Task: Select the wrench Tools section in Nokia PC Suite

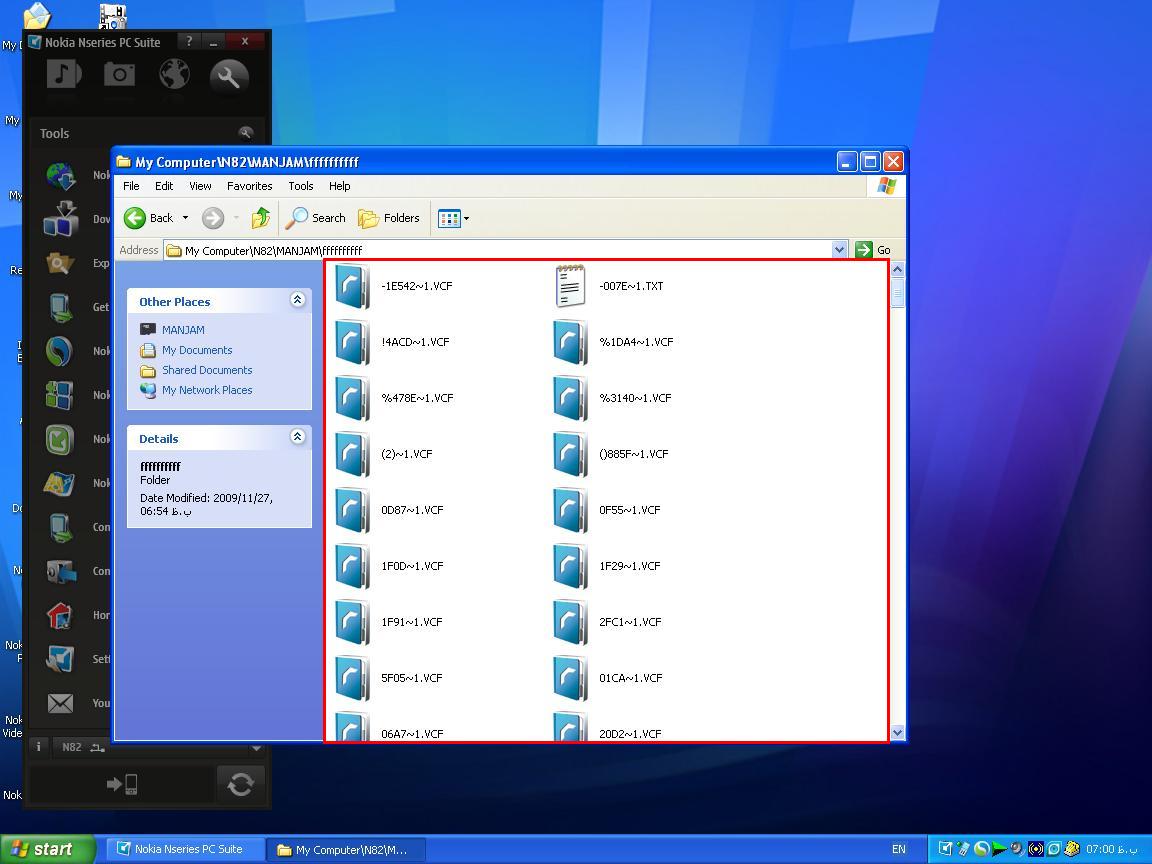Action: click(229, 76)
